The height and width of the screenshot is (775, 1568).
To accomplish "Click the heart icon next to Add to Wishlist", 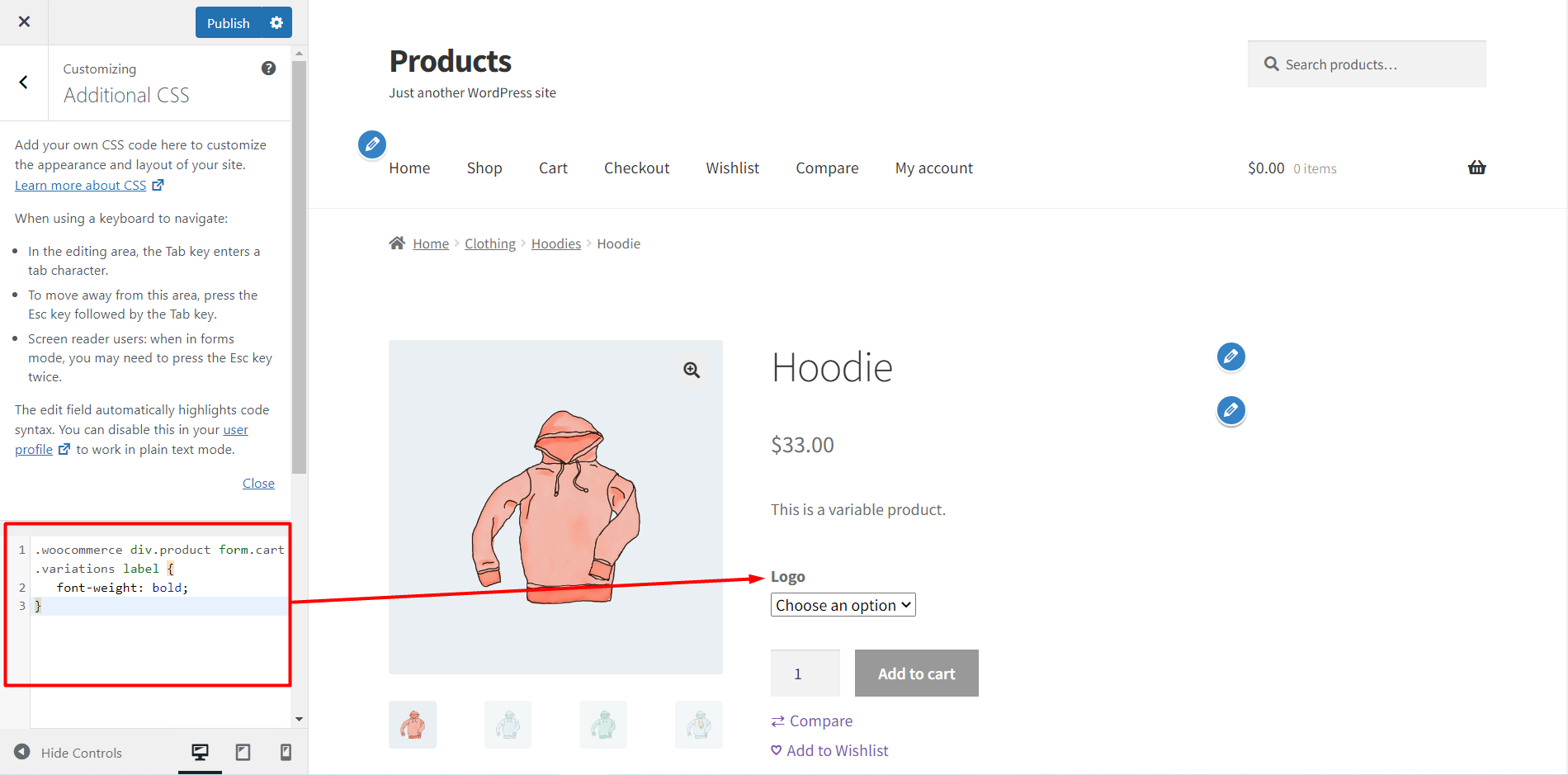I will (775, 749).
